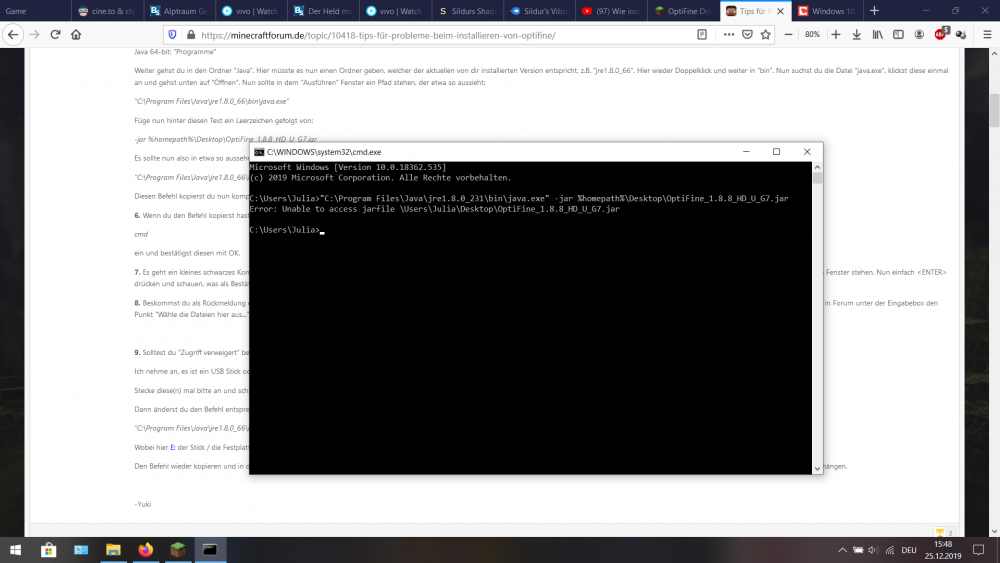Show site security padlock details
Image resolution: width=1000 pixels, height=563 pixels.
coord(191,35)
